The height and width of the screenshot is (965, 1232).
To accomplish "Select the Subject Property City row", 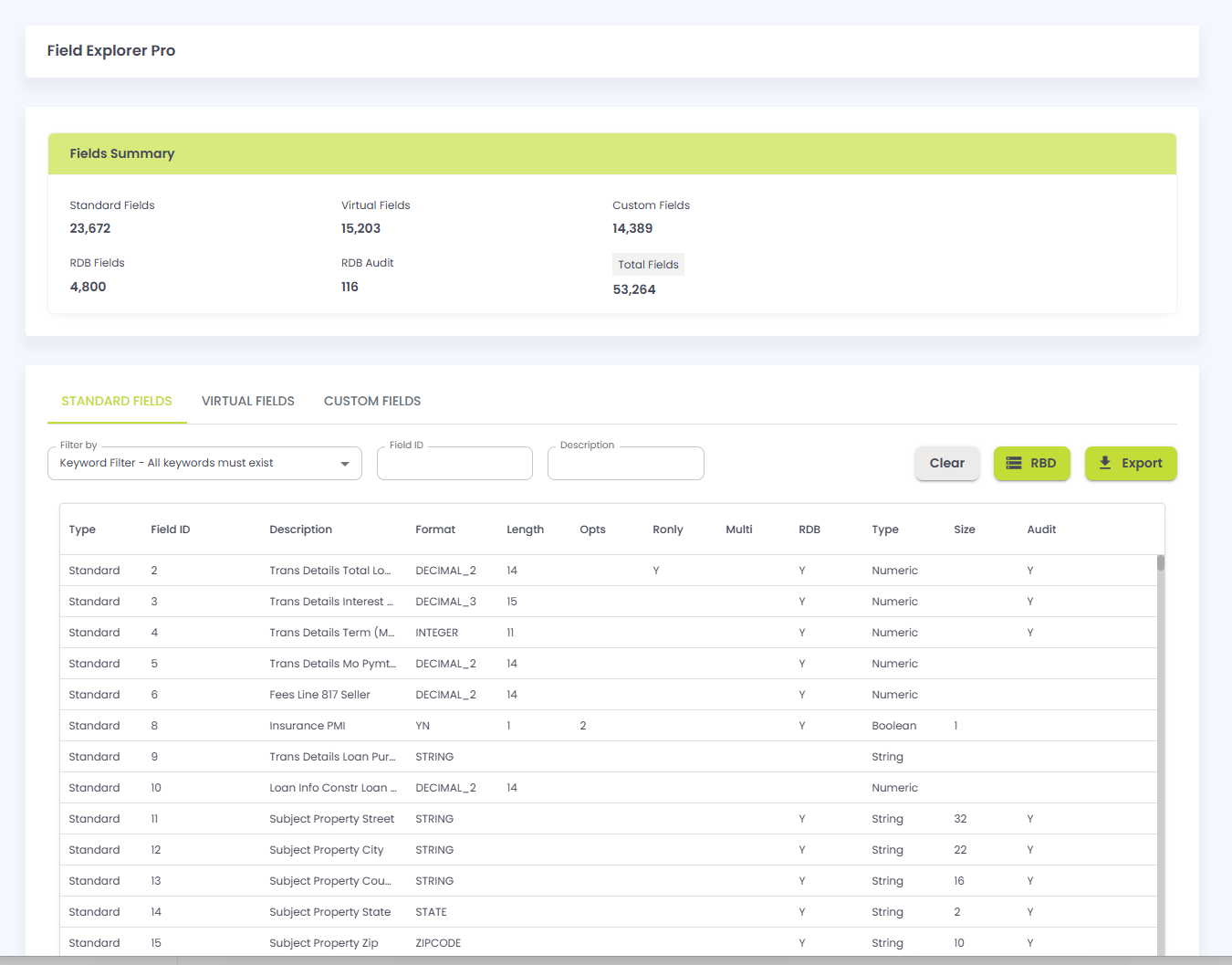I will pyautogui.click(x=608, y=850).
